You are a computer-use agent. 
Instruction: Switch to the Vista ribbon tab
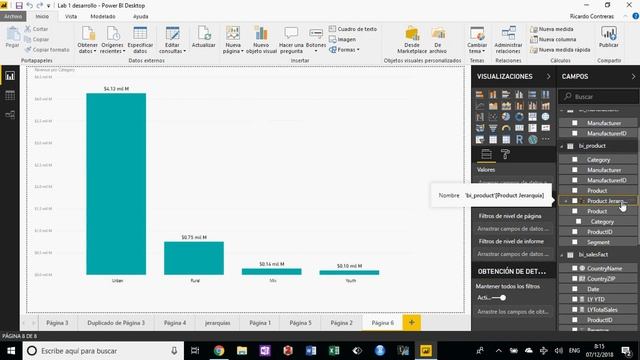[x=71, y=16]
